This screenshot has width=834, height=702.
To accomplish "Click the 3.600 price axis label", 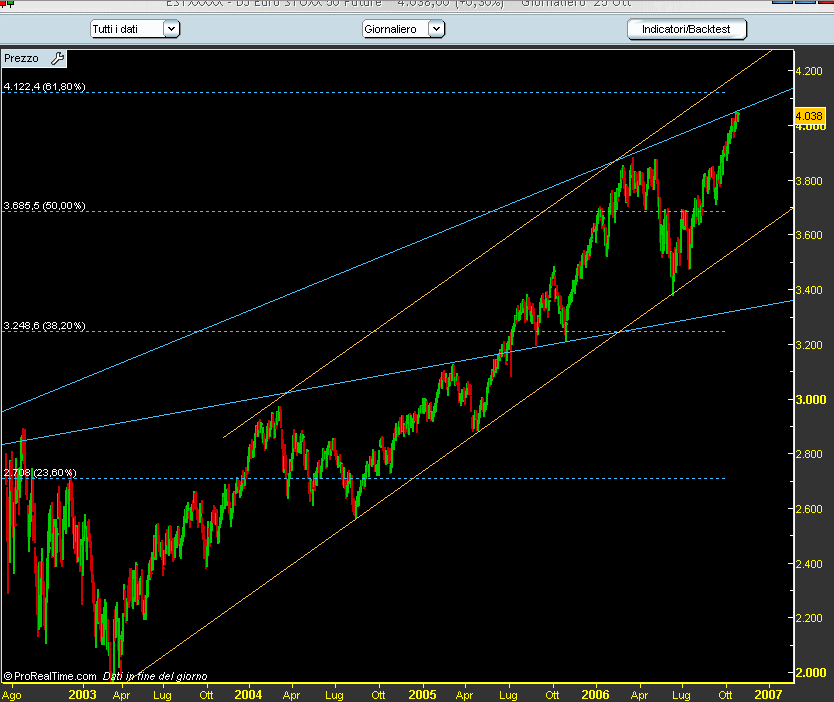I will (808, 235).
